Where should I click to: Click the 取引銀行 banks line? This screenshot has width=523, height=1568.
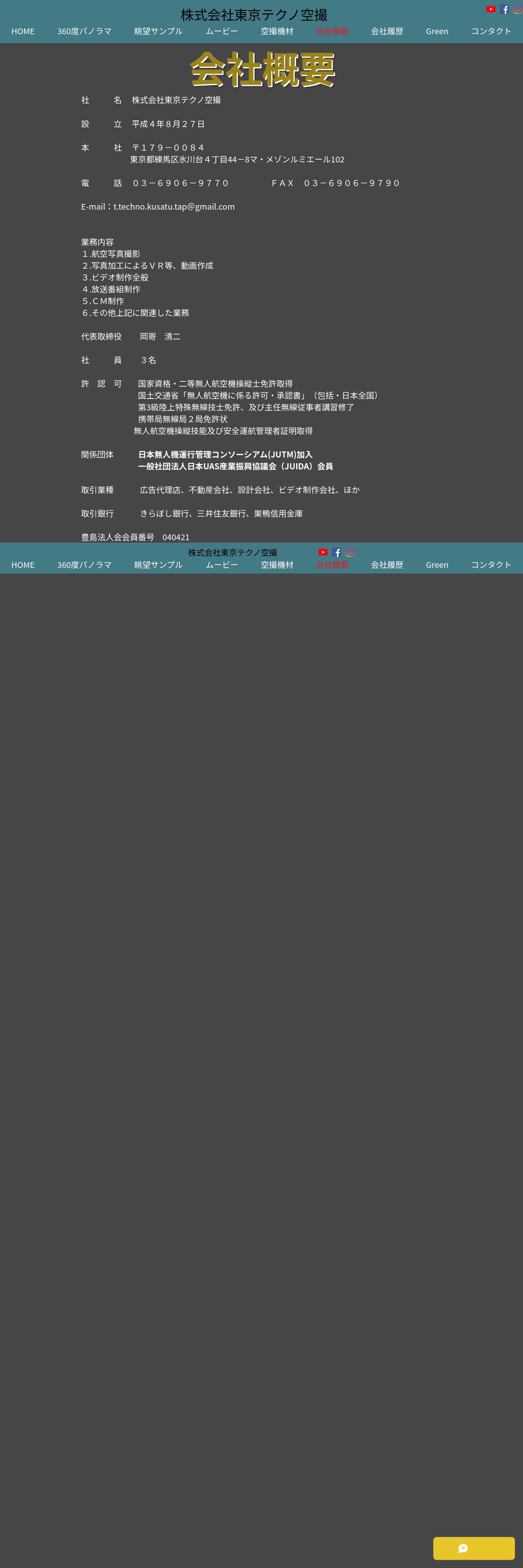(222, 514)
